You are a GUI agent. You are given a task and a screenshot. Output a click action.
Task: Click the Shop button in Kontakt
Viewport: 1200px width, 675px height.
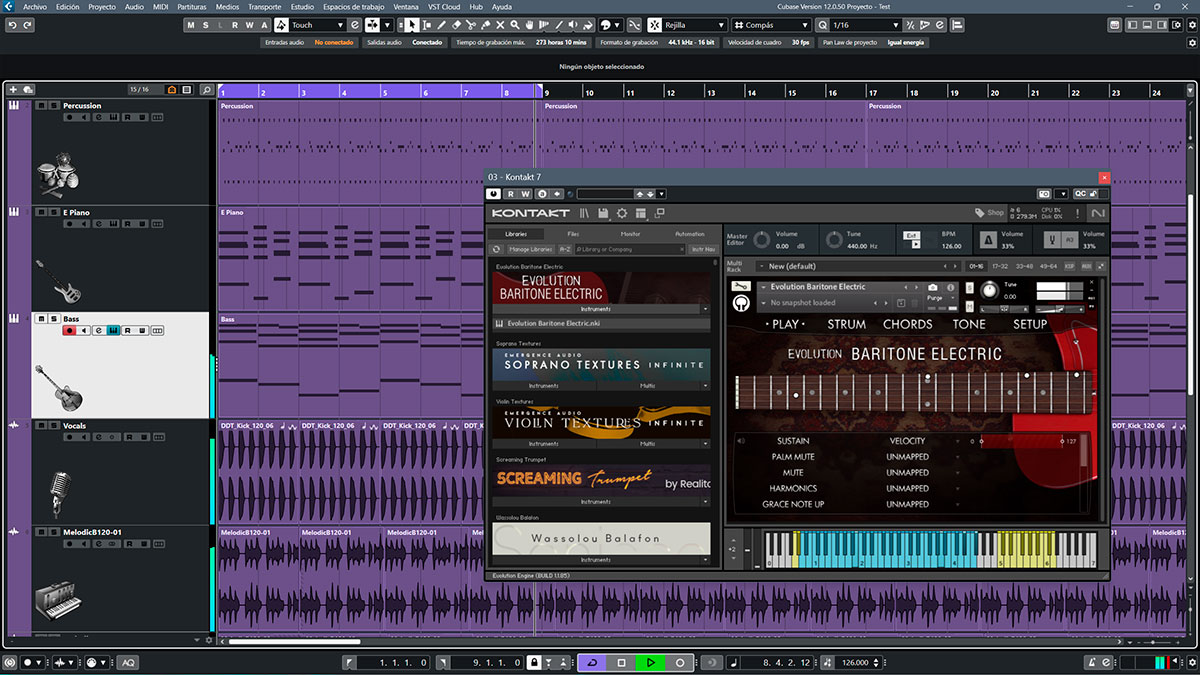pyautogui.click(x=990, y=213)
